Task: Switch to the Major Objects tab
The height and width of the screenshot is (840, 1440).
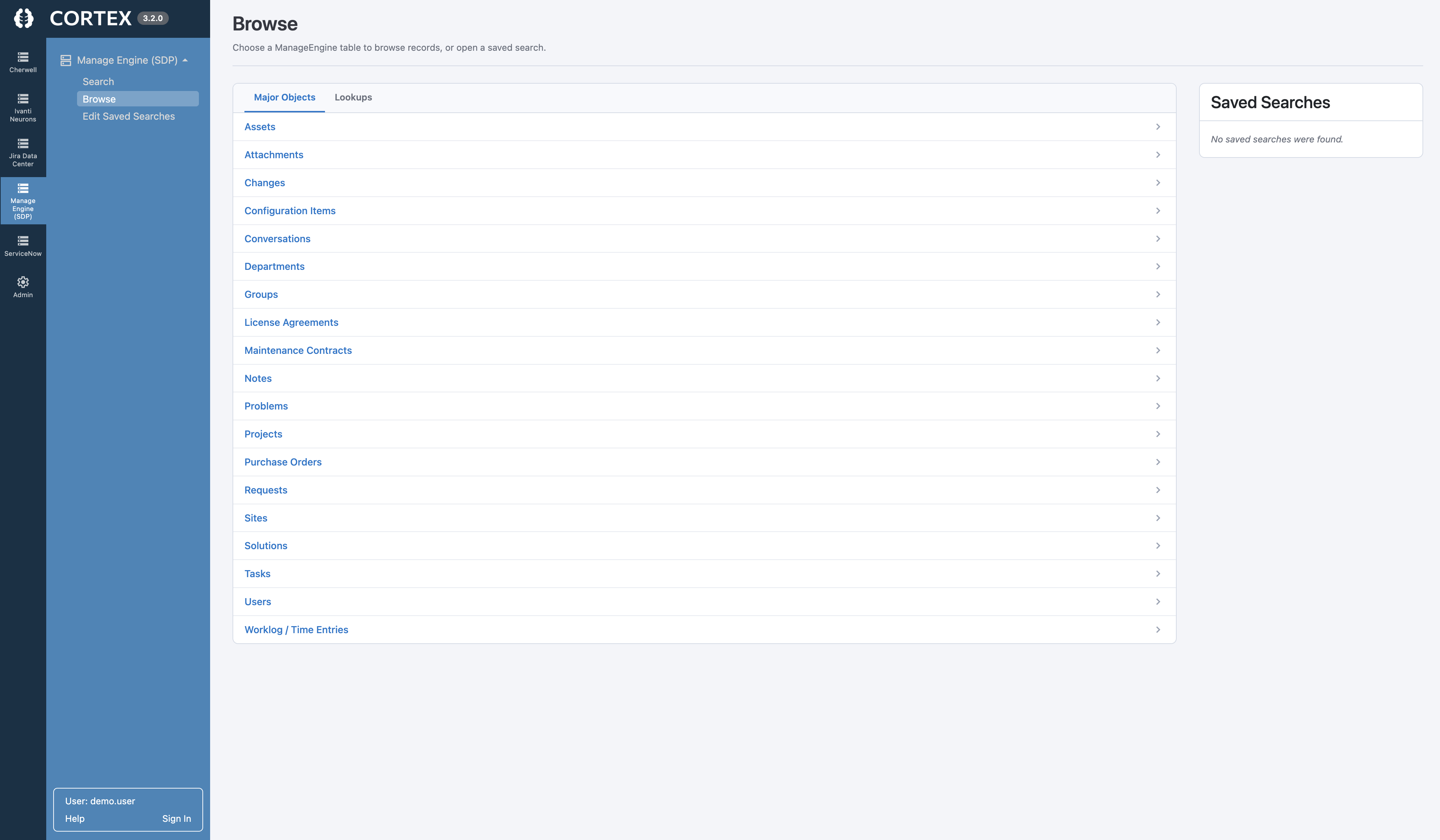Action: pyautogui.click(x=285, y=98)
